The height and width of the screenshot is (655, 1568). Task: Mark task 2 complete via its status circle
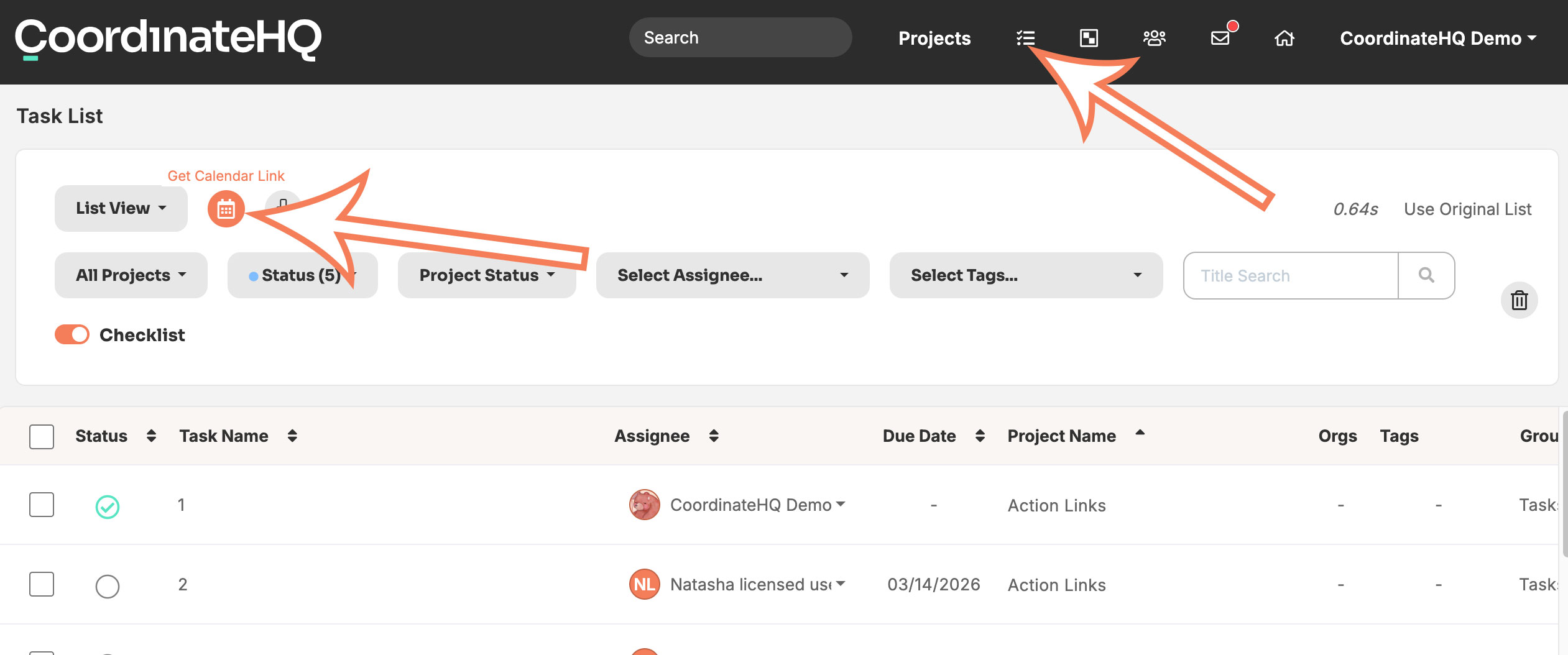(x=108, y=586)
